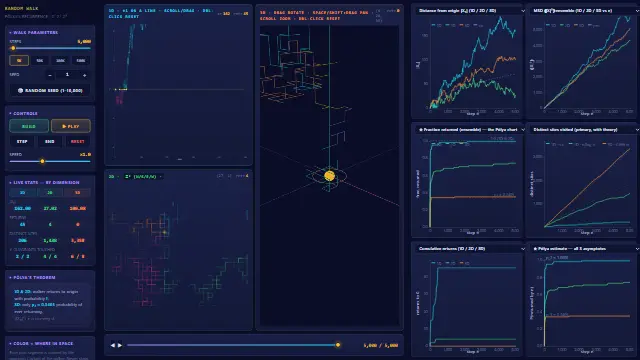
Task: Click the Speed slider handle
Action: coord(42,161)
